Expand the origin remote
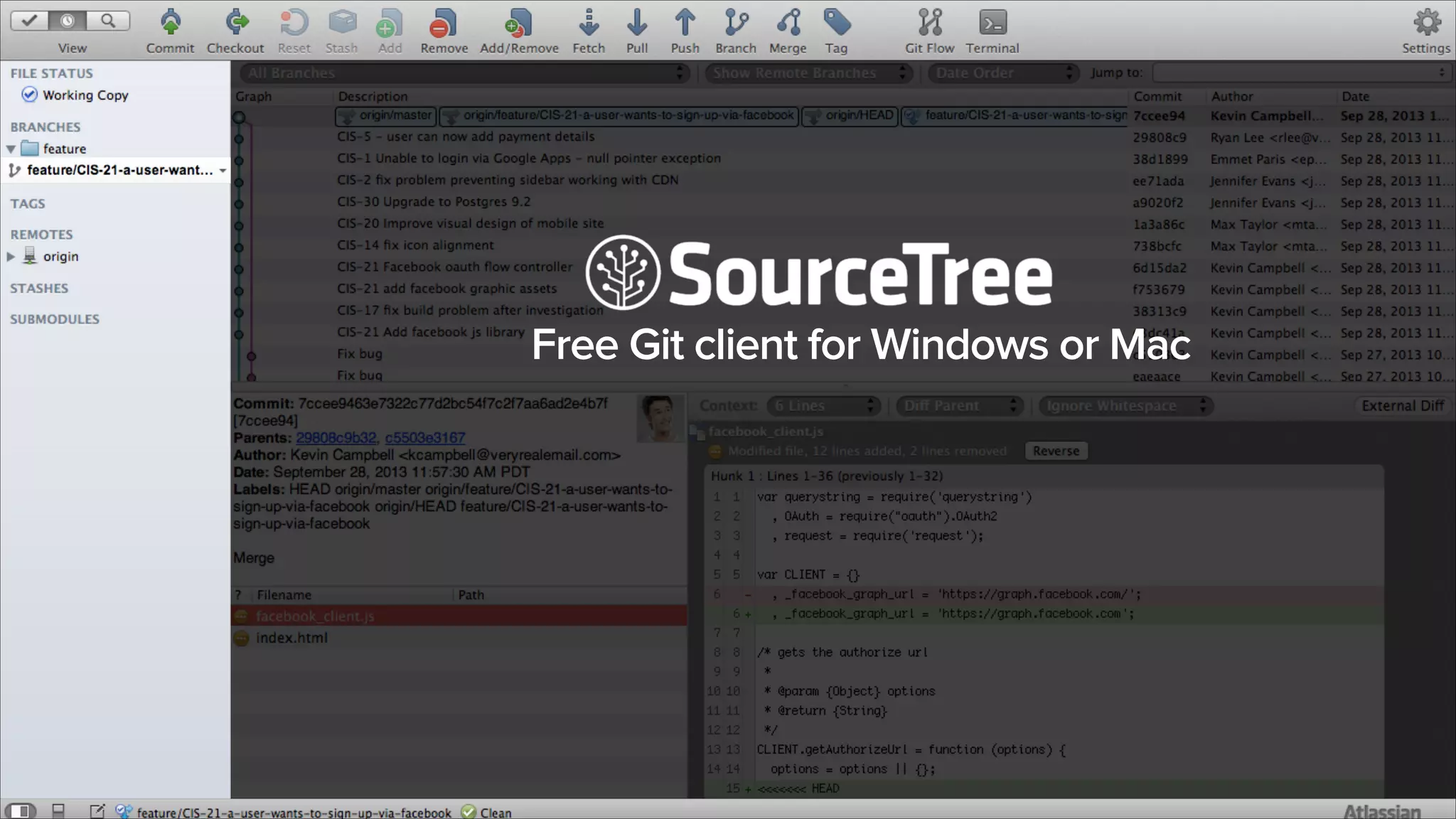 coord(11,257)
